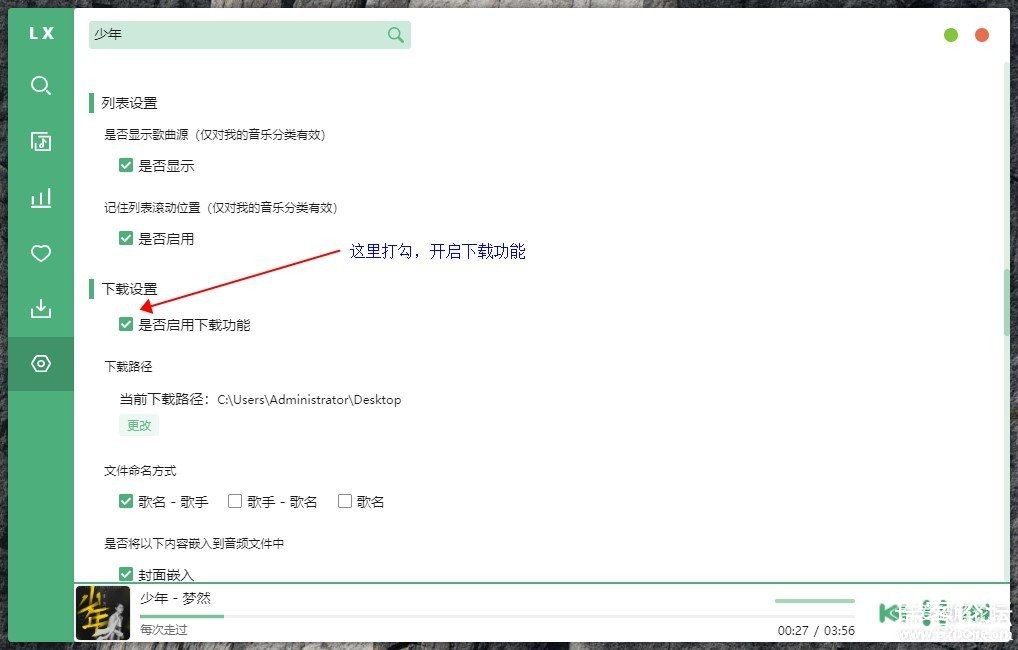Toggle the 封面嵌入 checkbox
This screenshot has width=1018, height=650.
[x=126, y=574]
